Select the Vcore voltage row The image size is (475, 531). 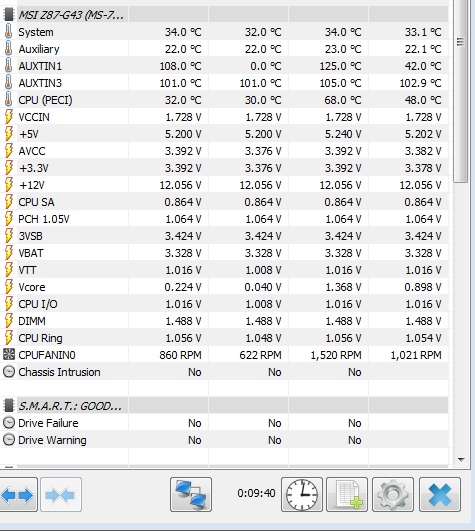point(224,287)
